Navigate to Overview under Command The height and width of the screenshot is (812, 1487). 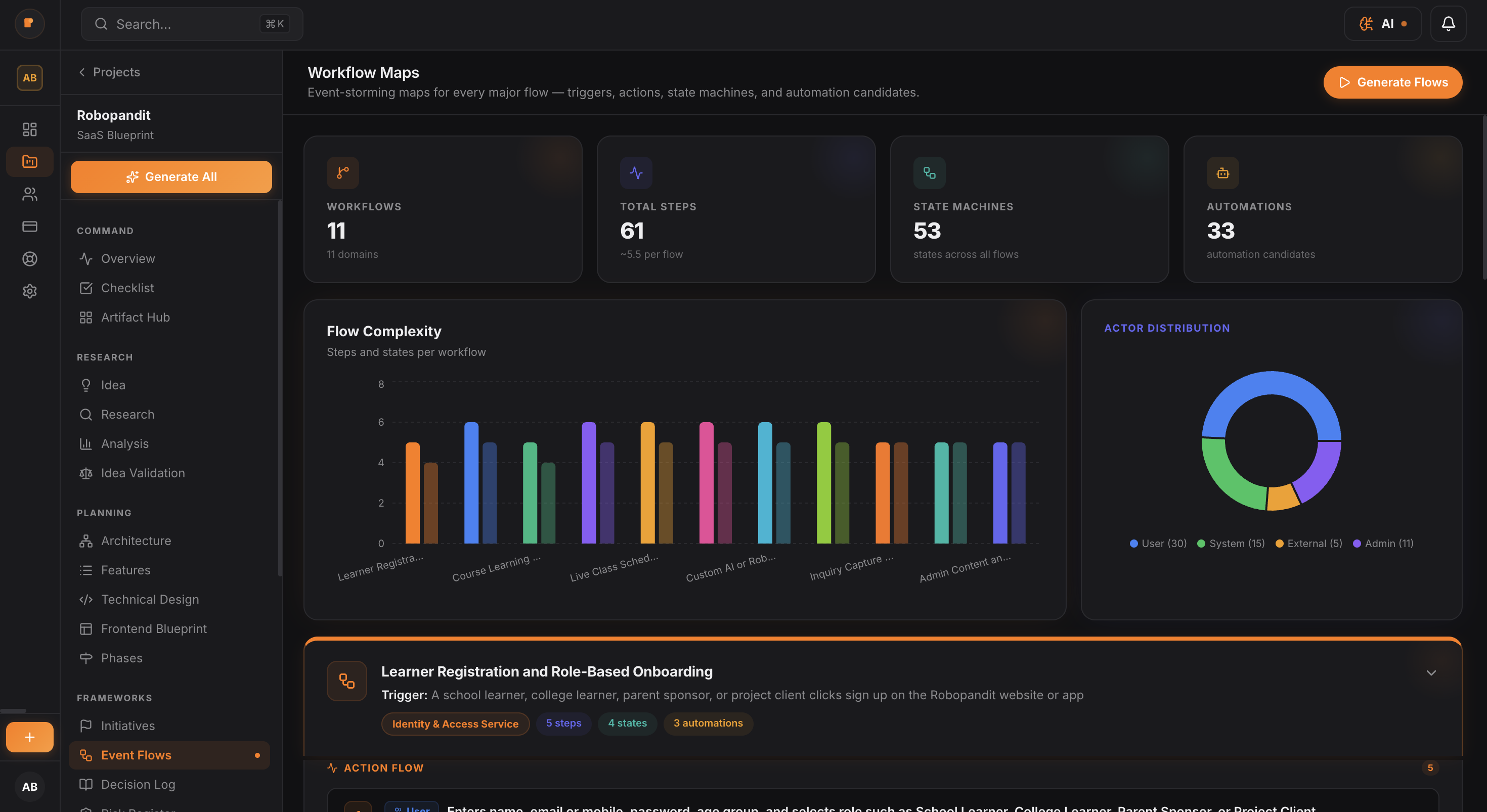[x=127, y=258]
